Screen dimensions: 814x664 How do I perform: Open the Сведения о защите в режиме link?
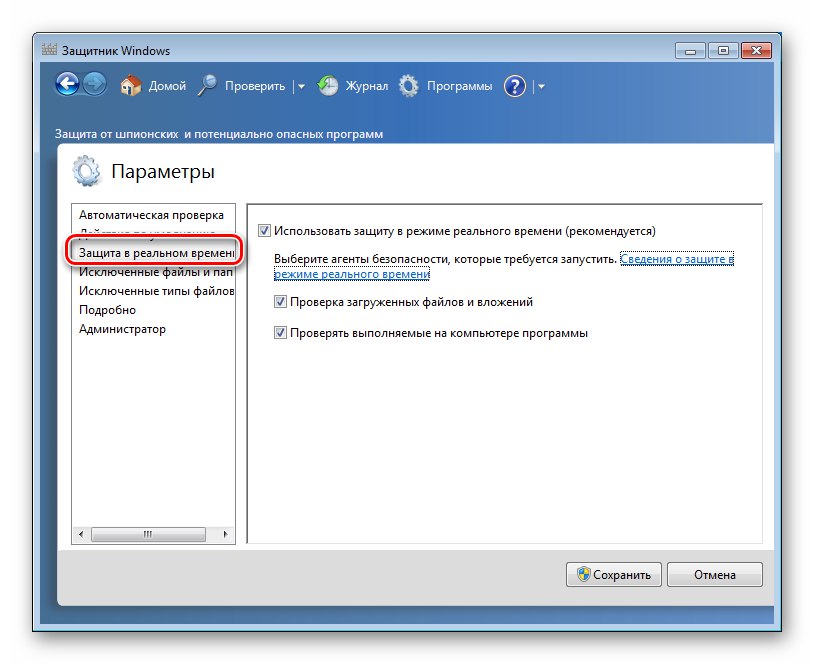coord(677,259)
